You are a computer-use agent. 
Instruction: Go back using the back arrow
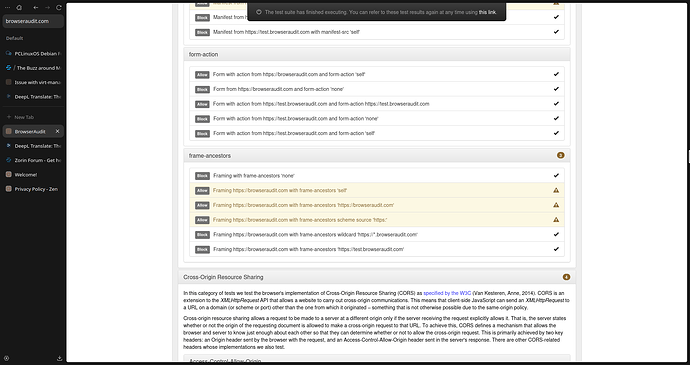(x=36, y=7)
